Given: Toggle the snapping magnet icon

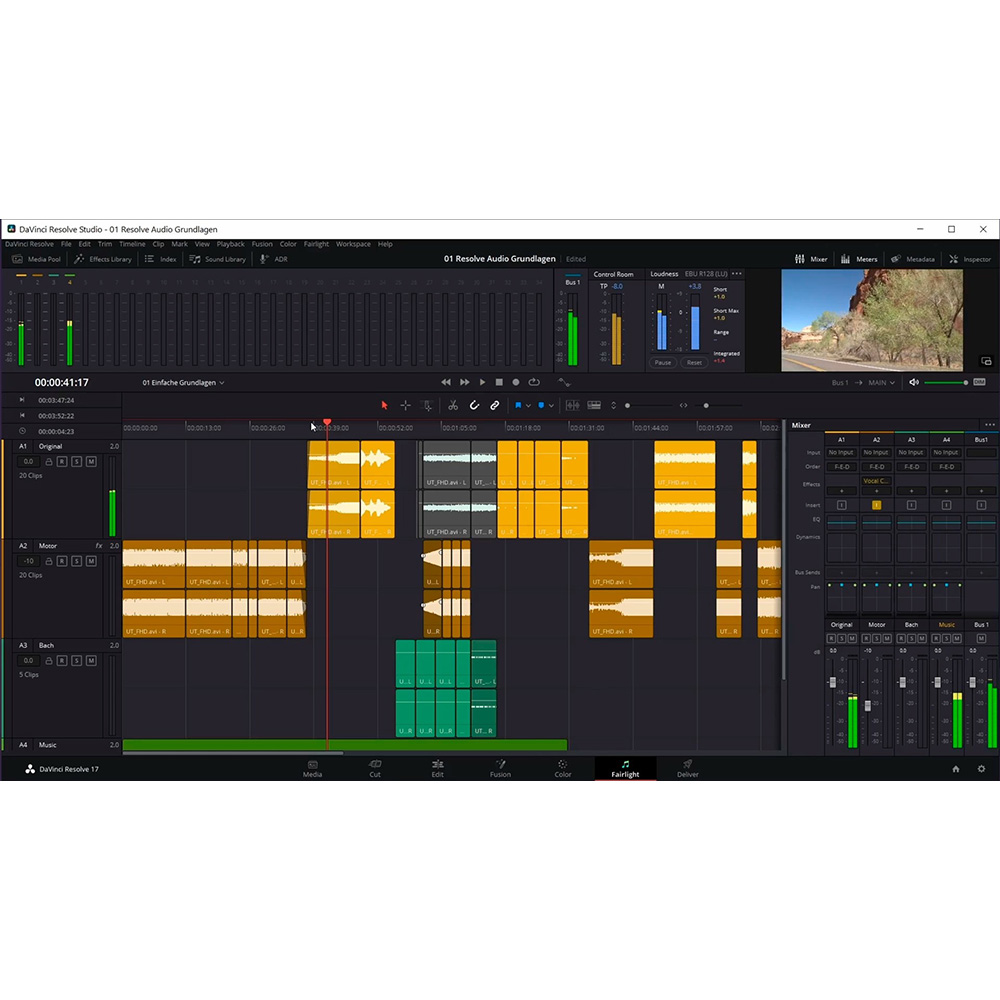Looking at the screenshot, I should [x=474, y=405].
